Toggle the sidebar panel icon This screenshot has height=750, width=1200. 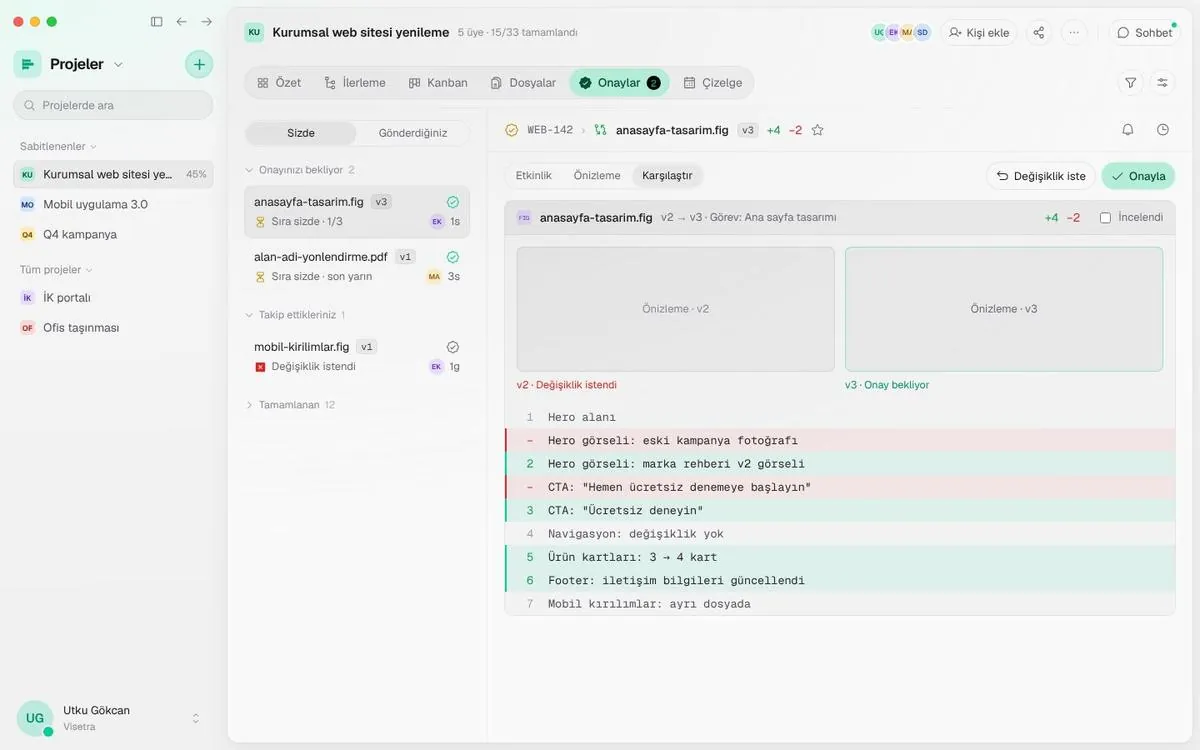click(x=156, y=21)
